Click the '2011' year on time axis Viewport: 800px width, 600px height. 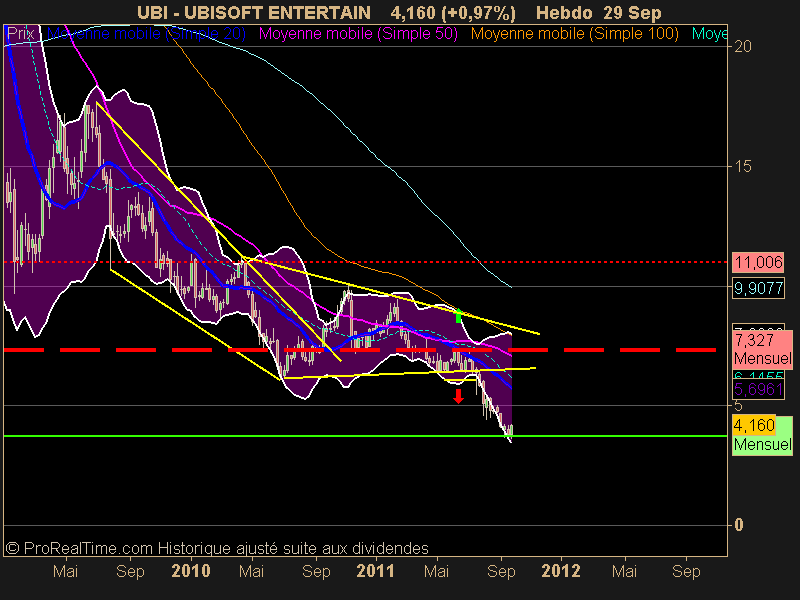(376, 571)
